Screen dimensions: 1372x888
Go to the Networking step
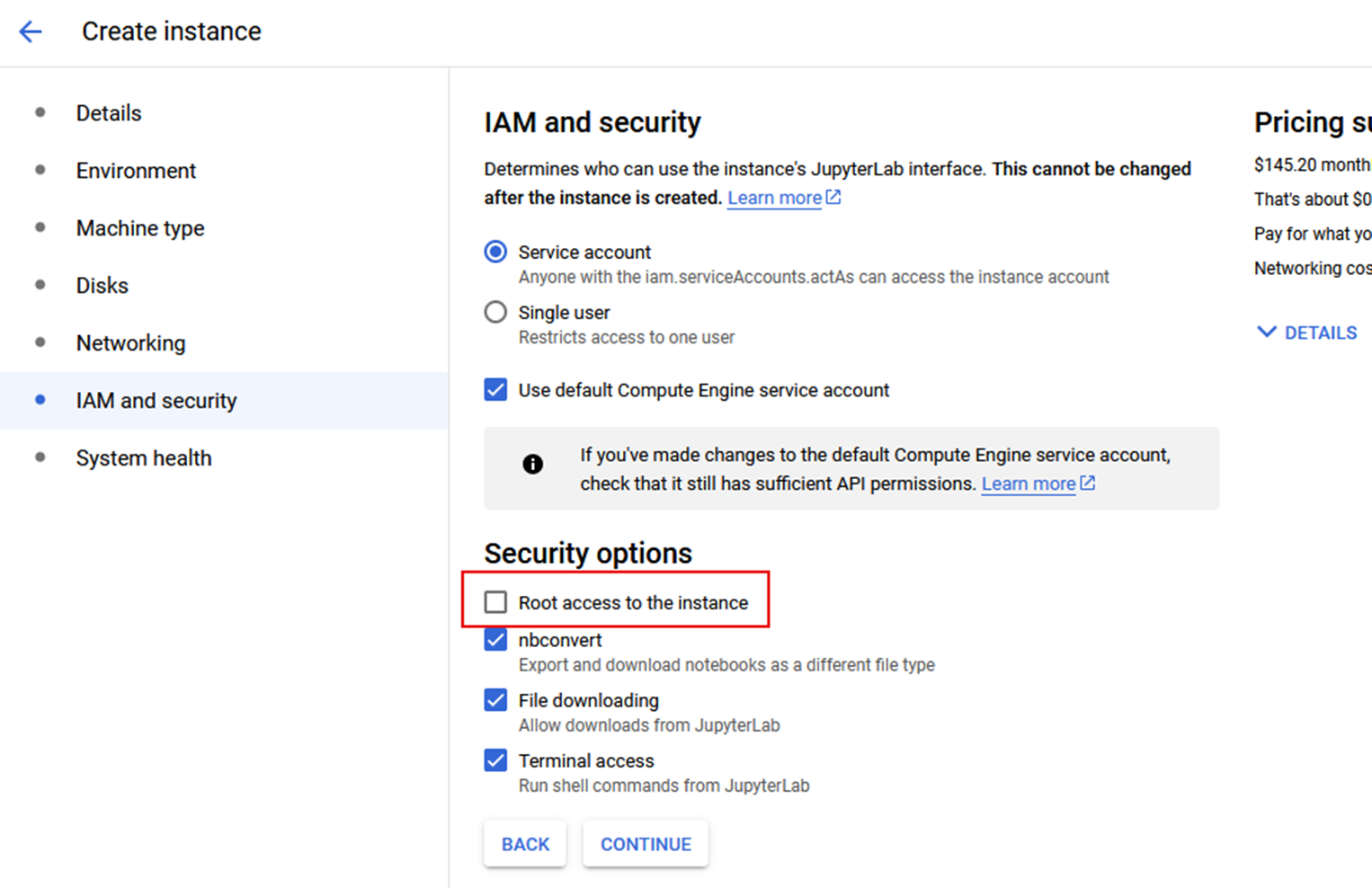coord(130,342)
